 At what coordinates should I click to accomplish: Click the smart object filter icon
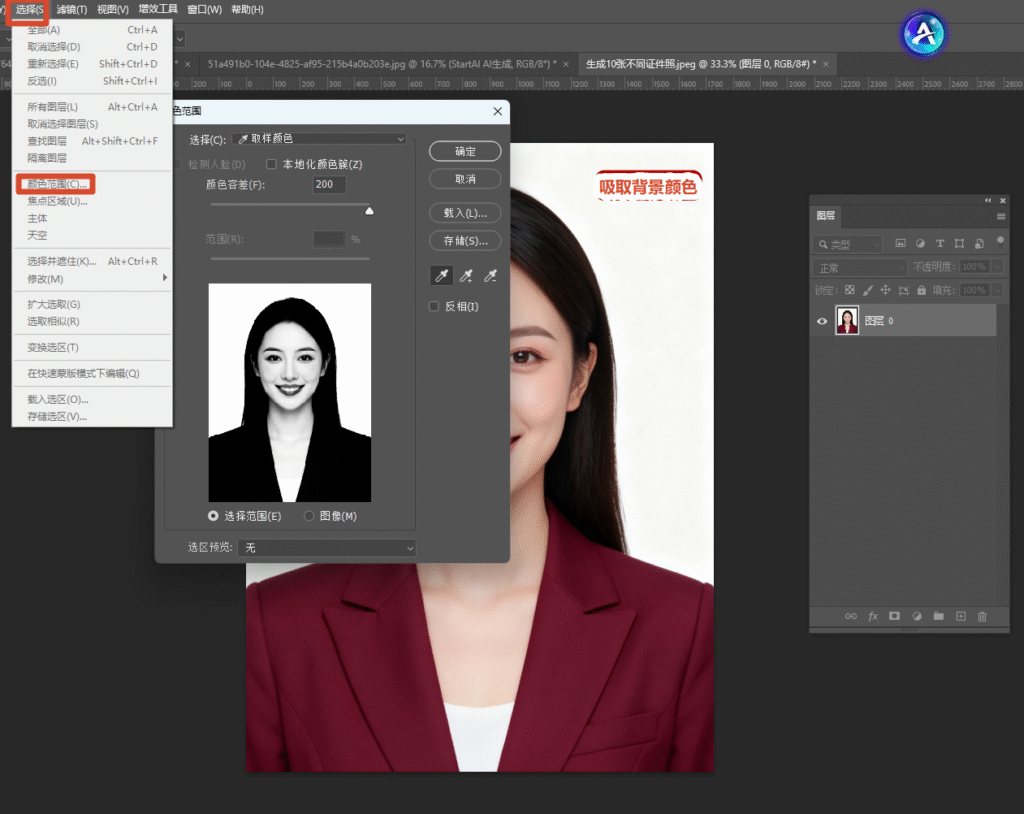pos(979,244)
